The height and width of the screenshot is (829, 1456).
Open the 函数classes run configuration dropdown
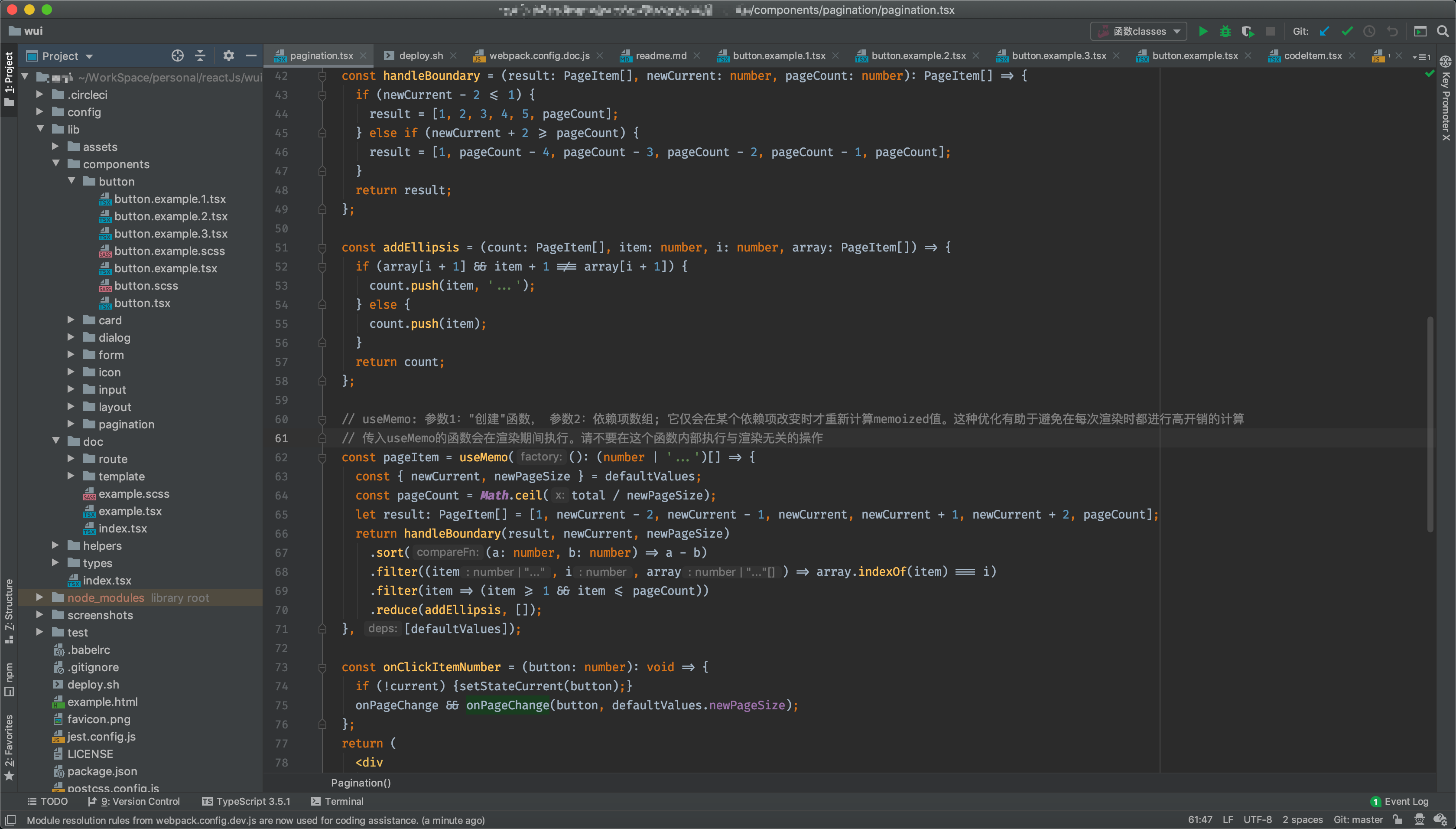[1138, 31]
